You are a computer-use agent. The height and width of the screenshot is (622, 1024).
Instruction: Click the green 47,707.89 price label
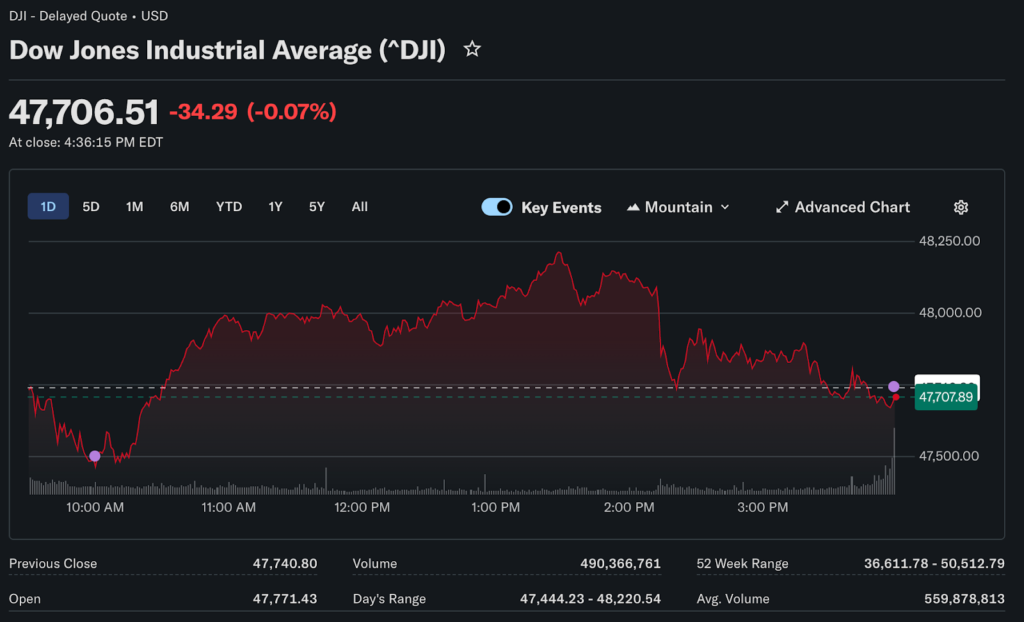pos(946,398)
